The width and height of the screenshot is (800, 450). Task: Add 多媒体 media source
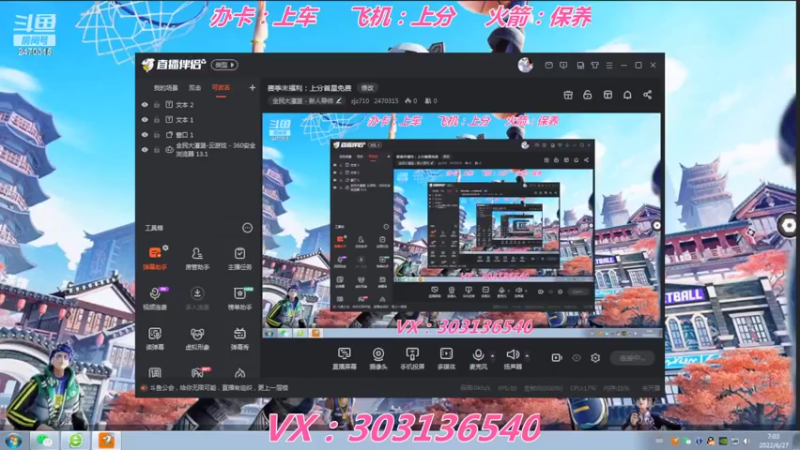(x=446, y=358)
